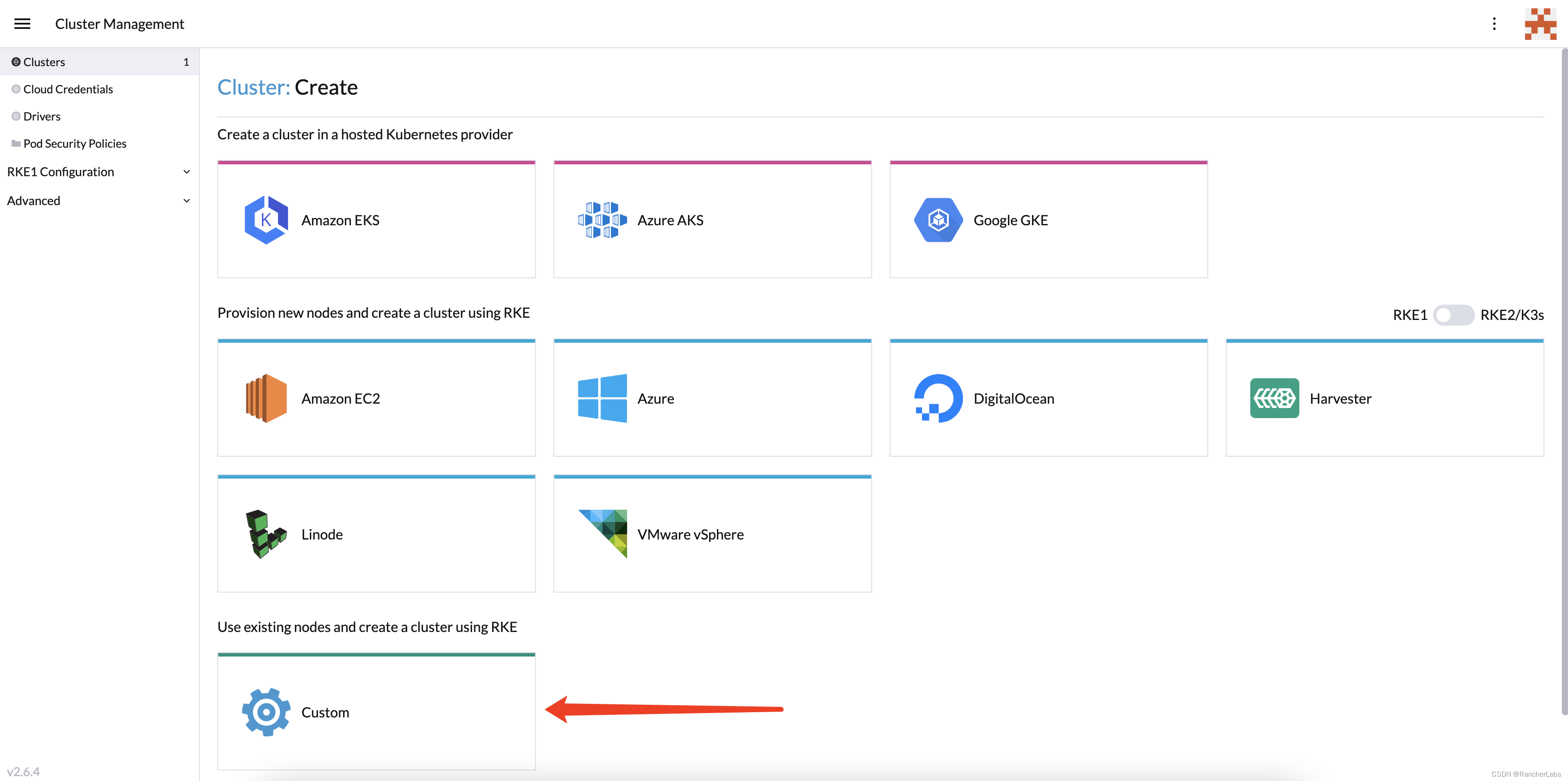Image resolution: width=1568 pixels, height=781 pixels.
Task: Click the Amazon EKS logo icon
Action: [266, 220]
